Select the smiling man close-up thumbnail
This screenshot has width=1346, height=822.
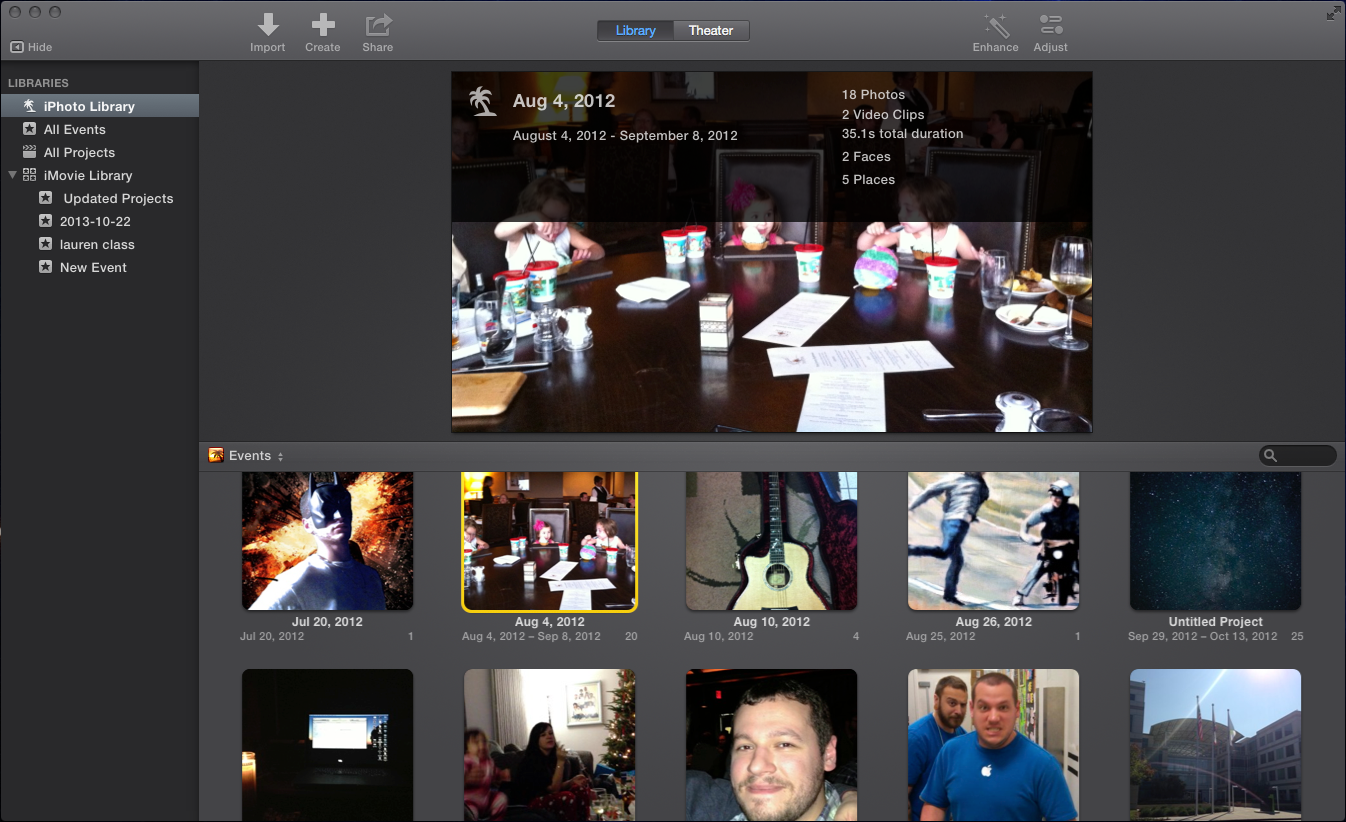coord(771,745)
